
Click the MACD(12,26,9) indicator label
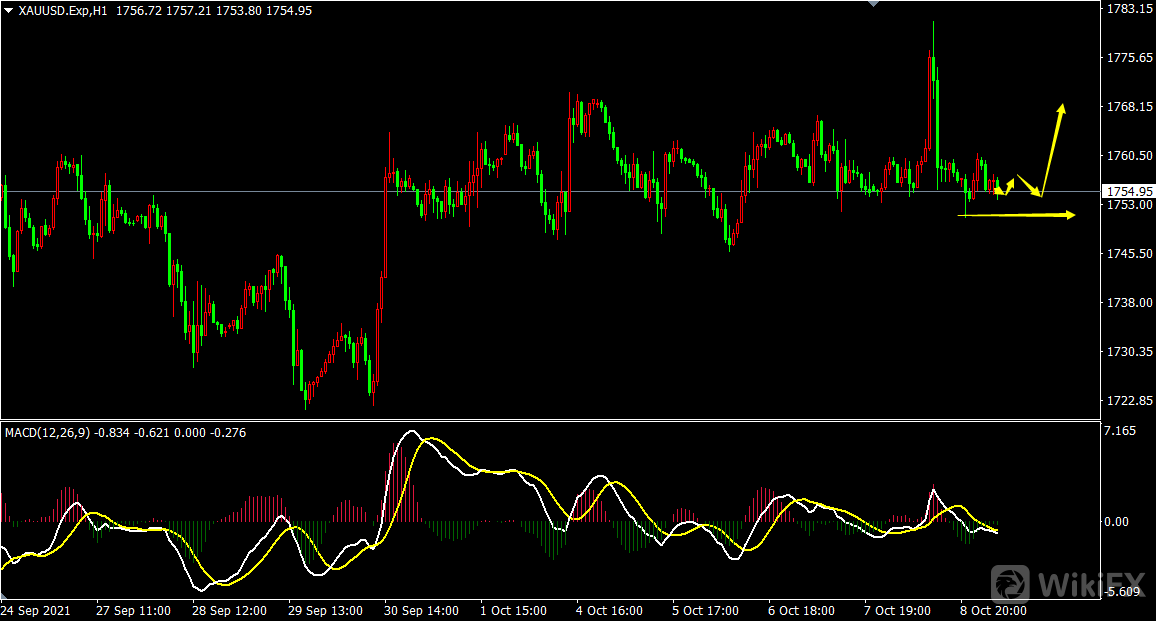click(47, 433)
